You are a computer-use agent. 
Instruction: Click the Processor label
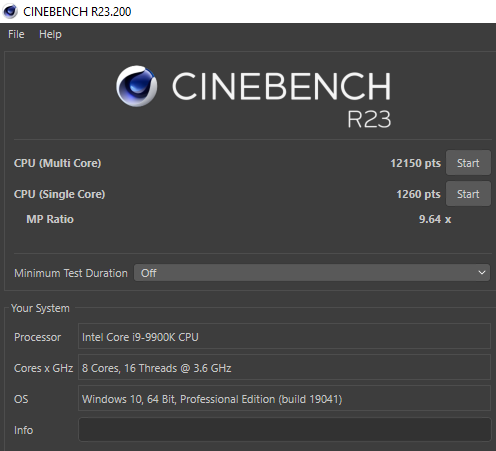[x=37, y=337]
